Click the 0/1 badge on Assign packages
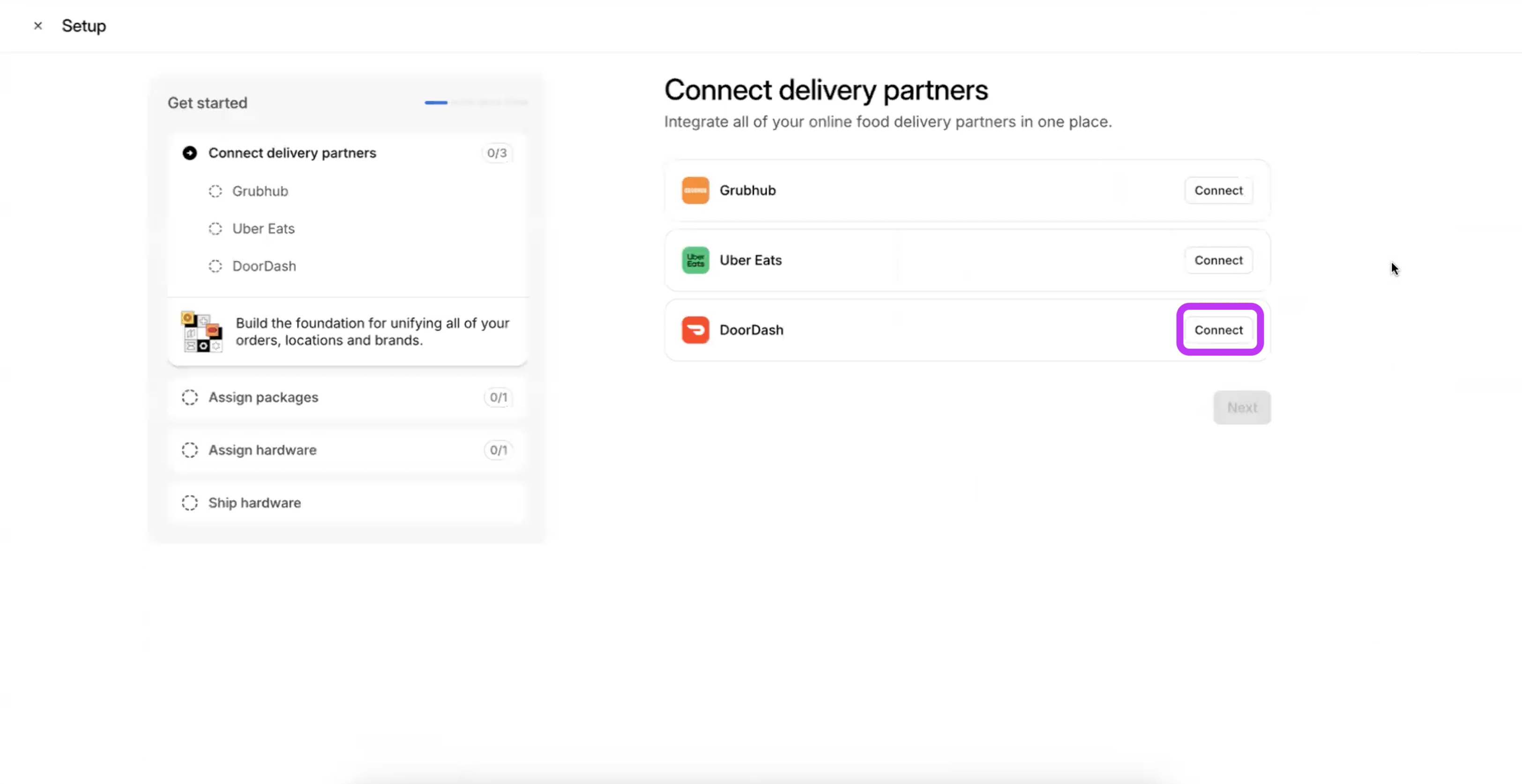Viewport: 1522px width, 784px height. (x=498, y=397)
